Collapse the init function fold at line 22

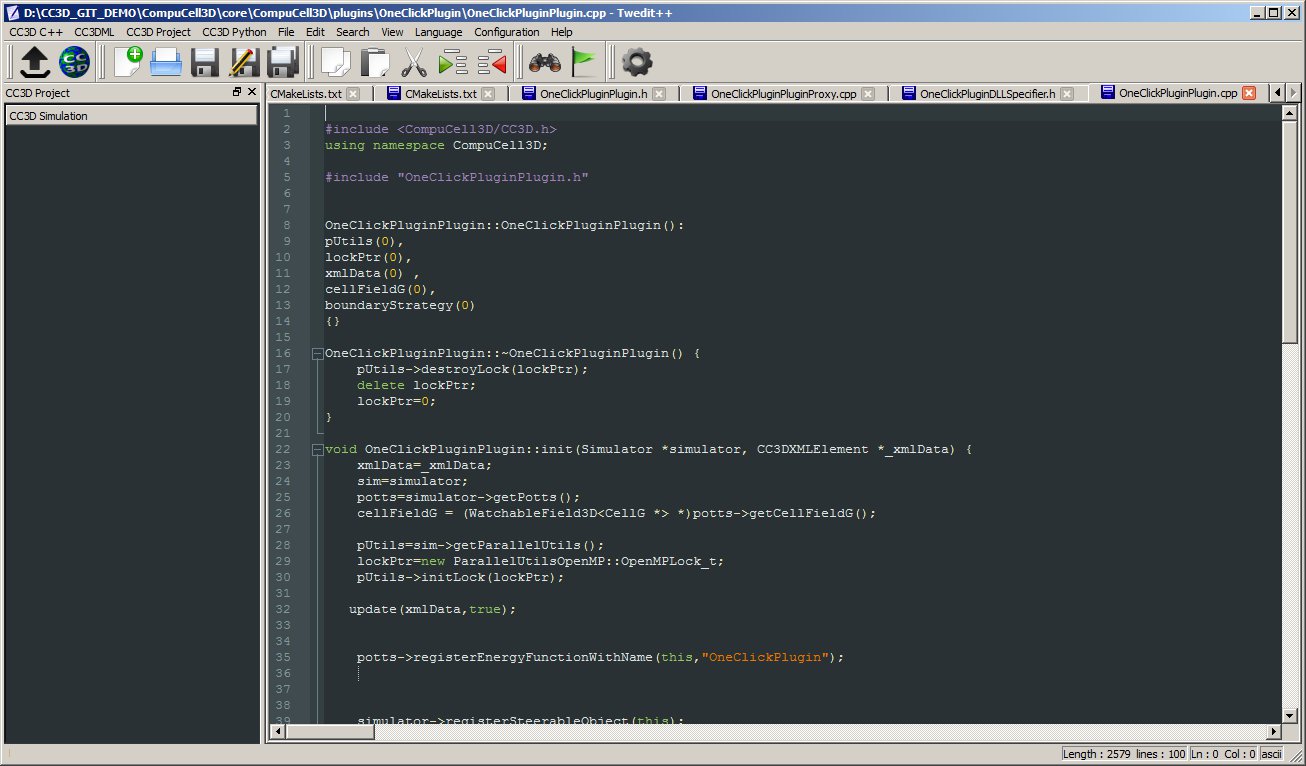317,449
